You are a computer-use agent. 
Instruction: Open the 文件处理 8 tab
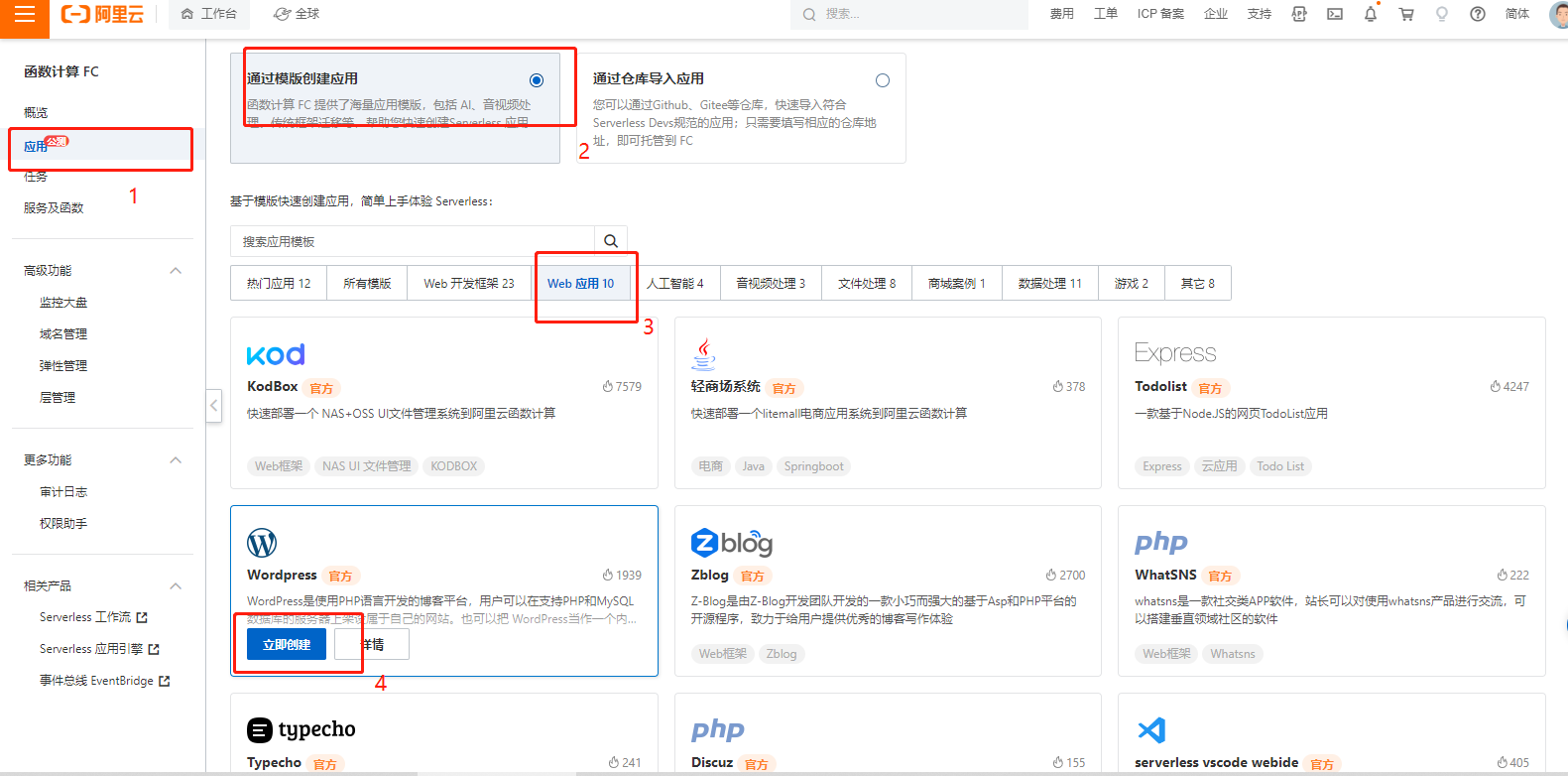867,283
